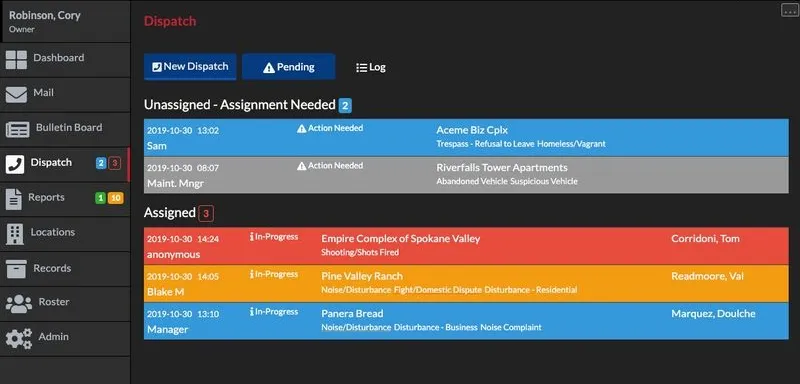Image resolution: width=800 pixels, height=384 pixels.
Task: Click officer name Corridoni, Tom
Action: click(705, 239)
